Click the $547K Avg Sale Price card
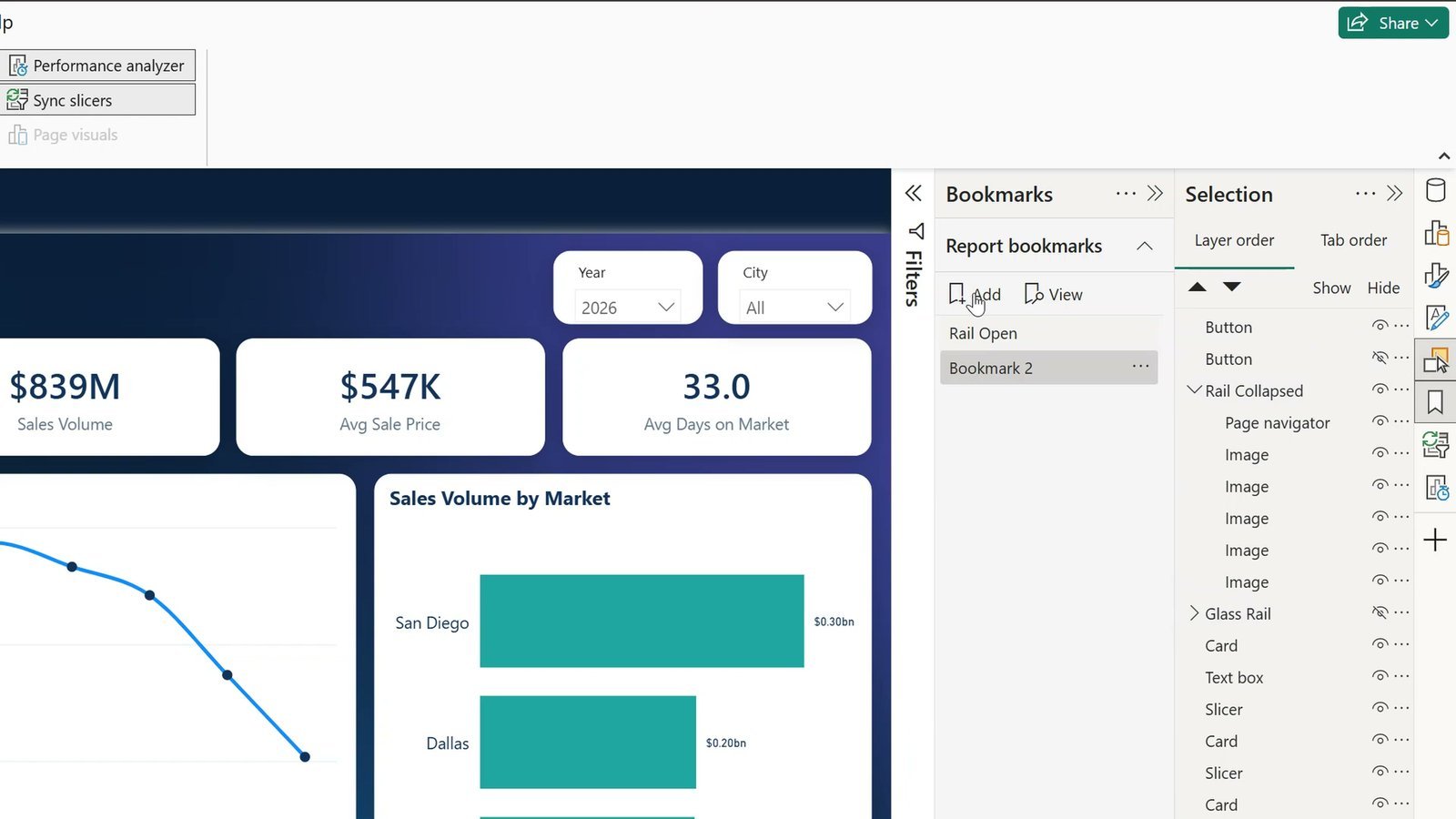 (390, 397)
